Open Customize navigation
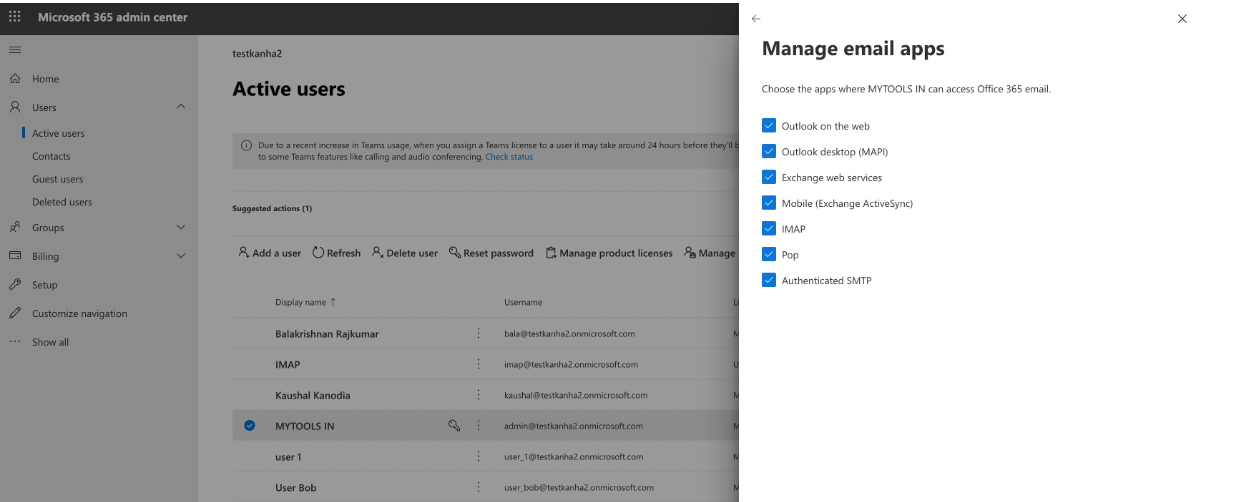Viewport: 1240px width, 502px height. pos(79,313)
